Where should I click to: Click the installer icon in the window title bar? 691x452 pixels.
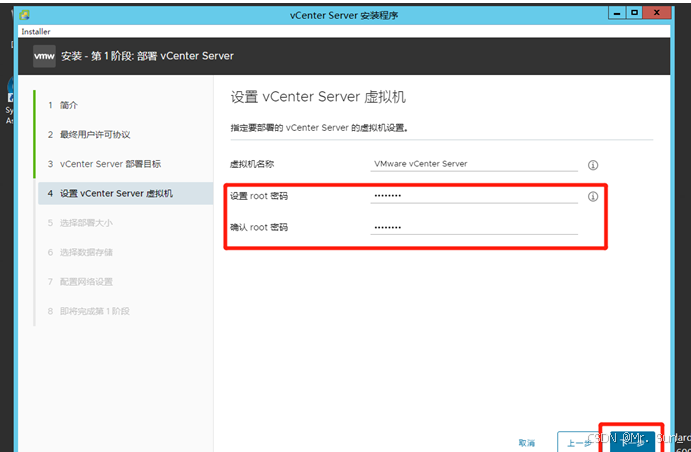(25, 15)
